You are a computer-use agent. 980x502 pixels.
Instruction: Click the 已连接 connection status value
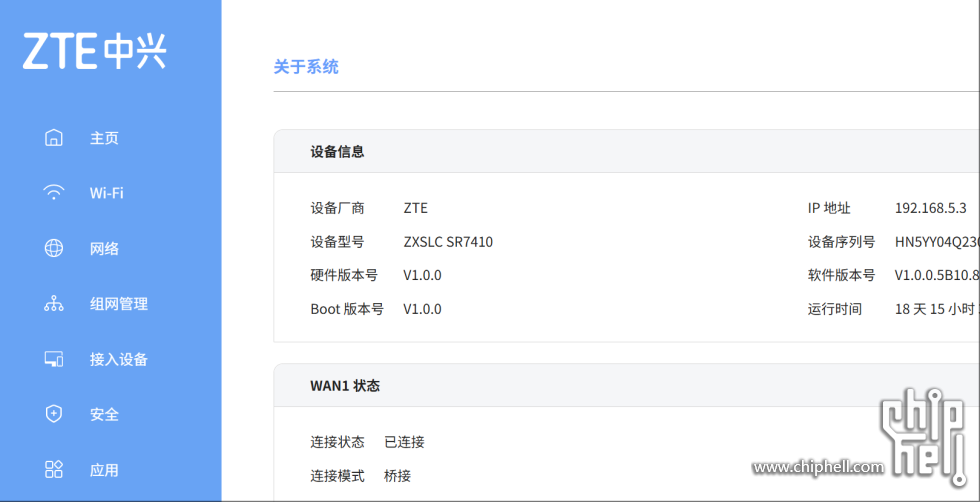click(x=404, y=443)
